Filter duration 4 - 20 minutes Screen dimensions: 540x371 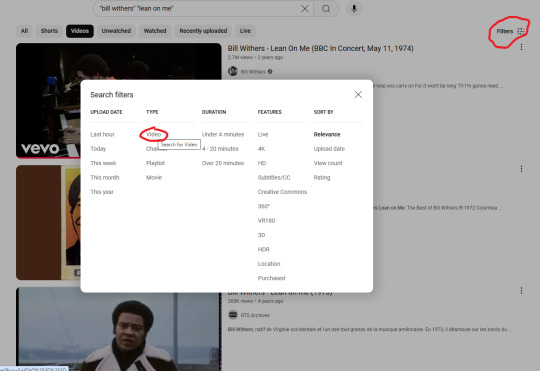pos(220,149)
